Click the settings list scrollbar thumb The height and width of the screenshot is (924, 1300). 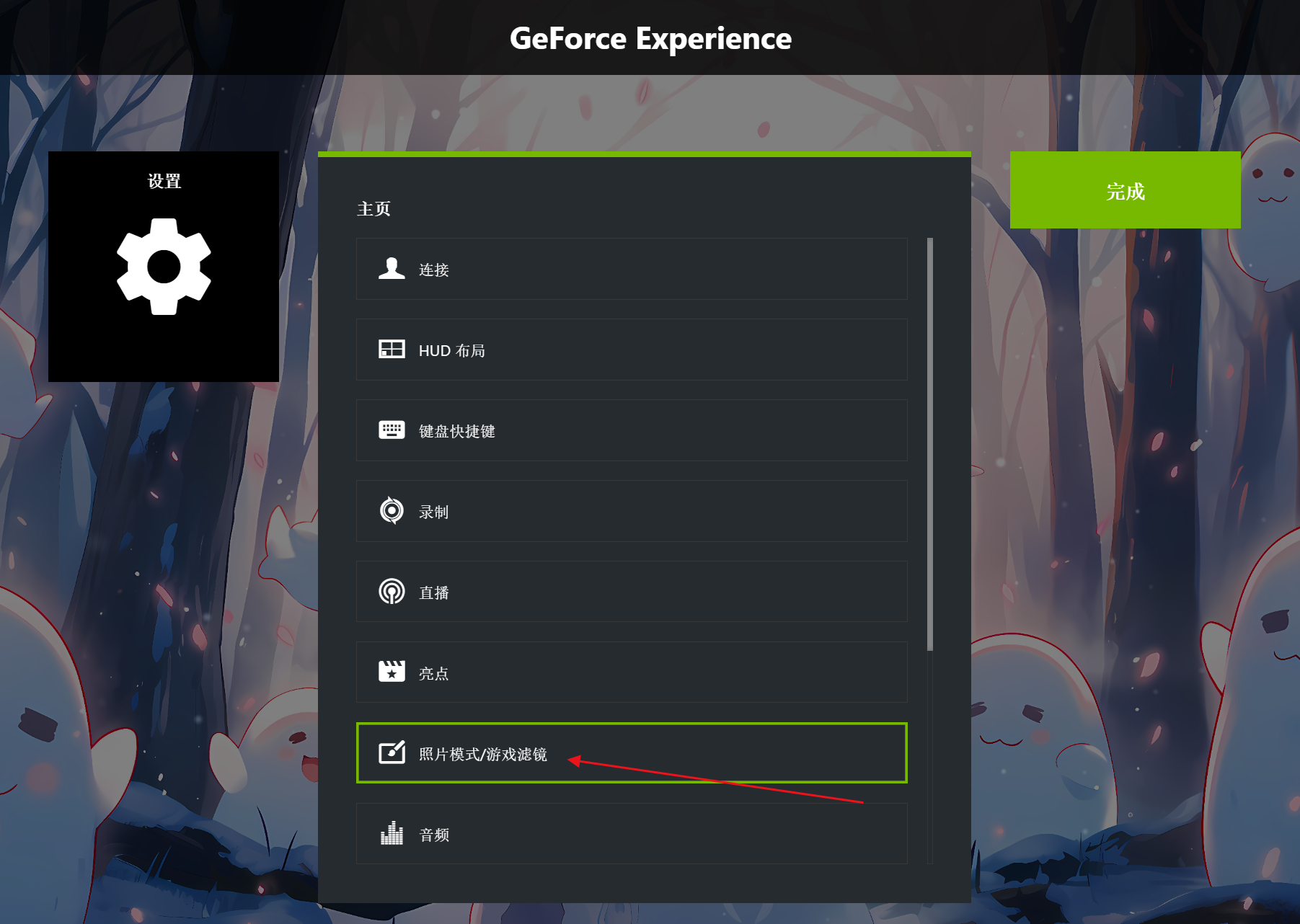(x=930, y=444)
